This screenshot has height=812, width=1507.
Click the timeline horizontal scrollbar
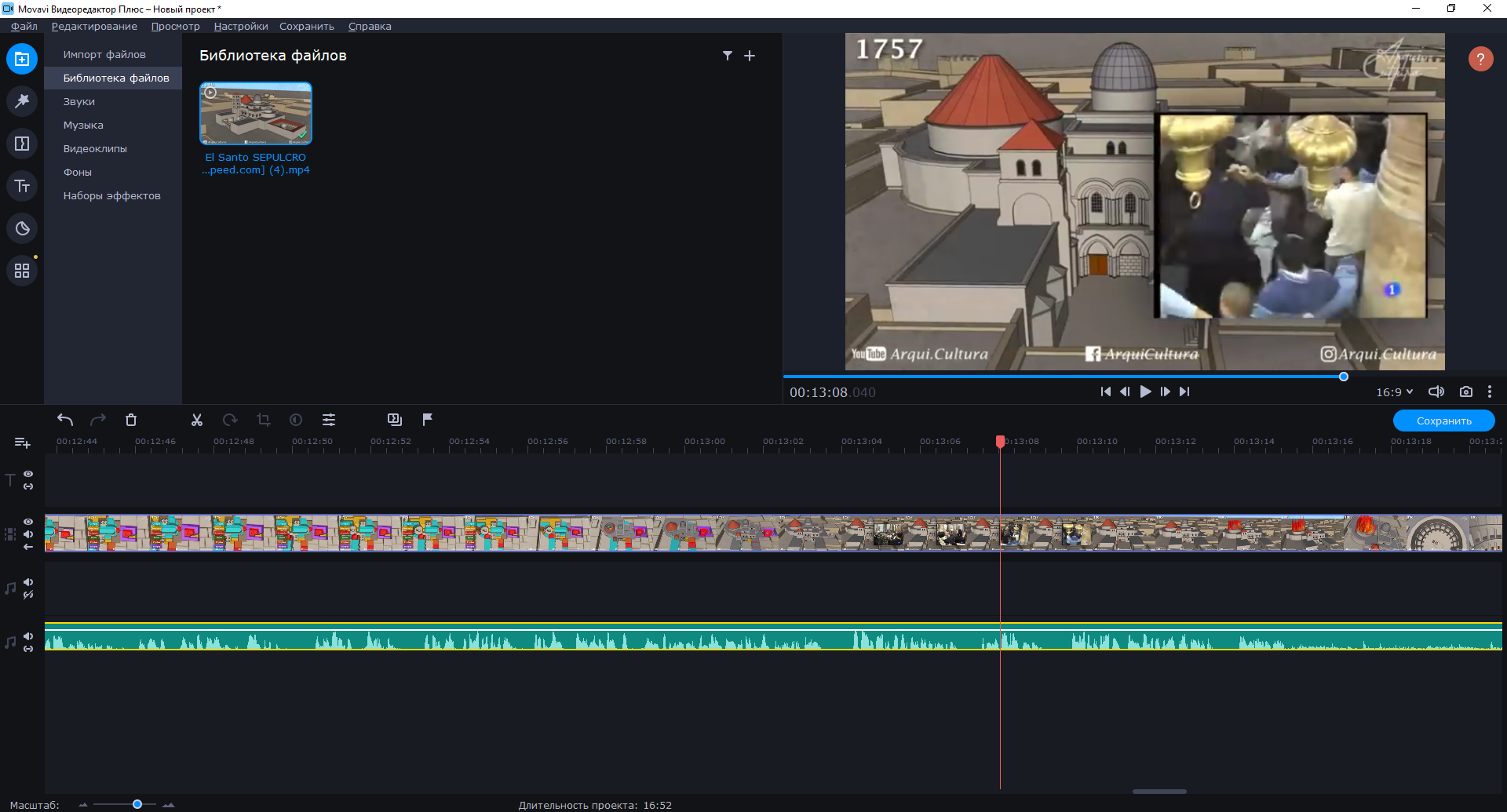[1159, 792]
